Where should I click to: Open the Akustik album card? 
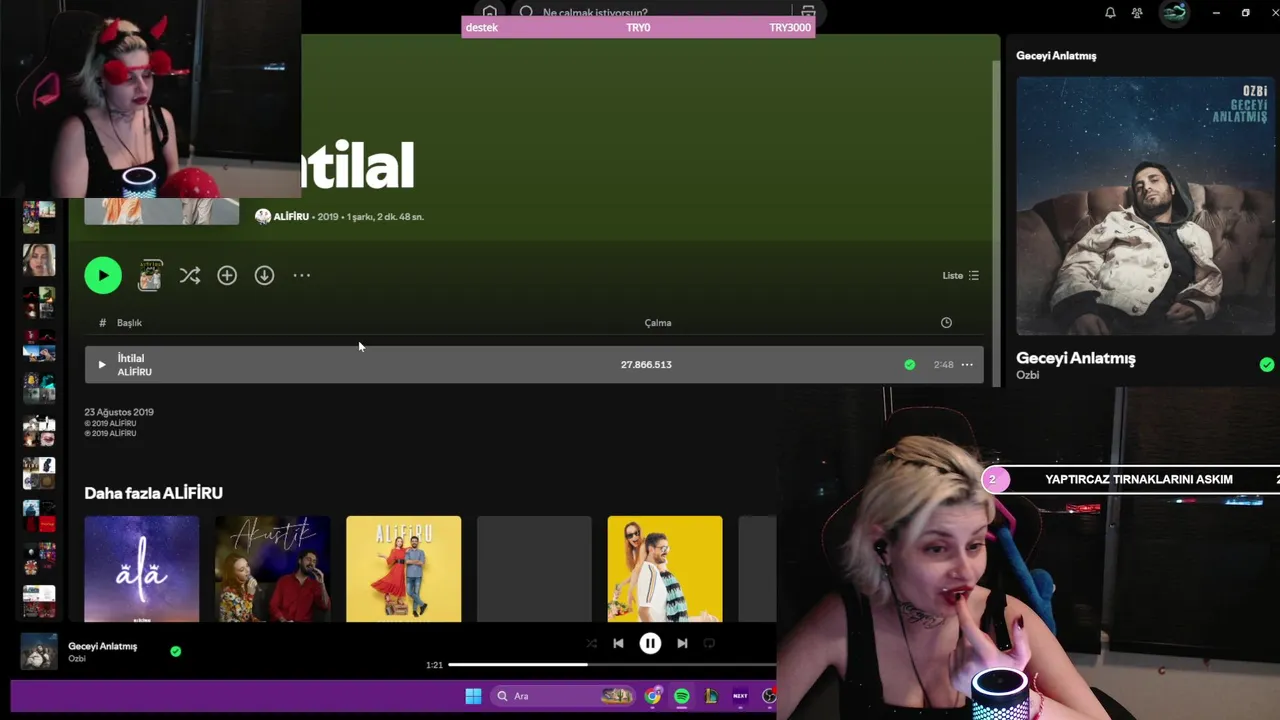click(273, 569)
